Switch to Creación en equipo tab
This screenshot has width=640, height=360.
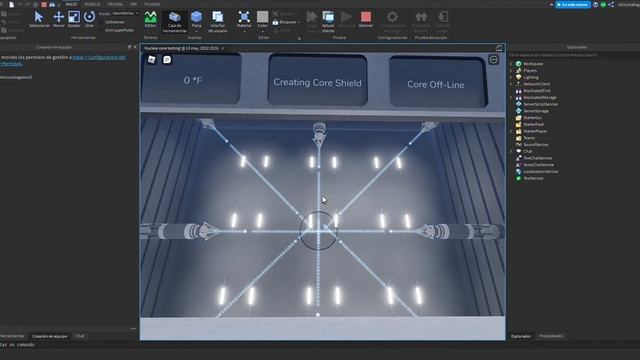click(50, 336)
